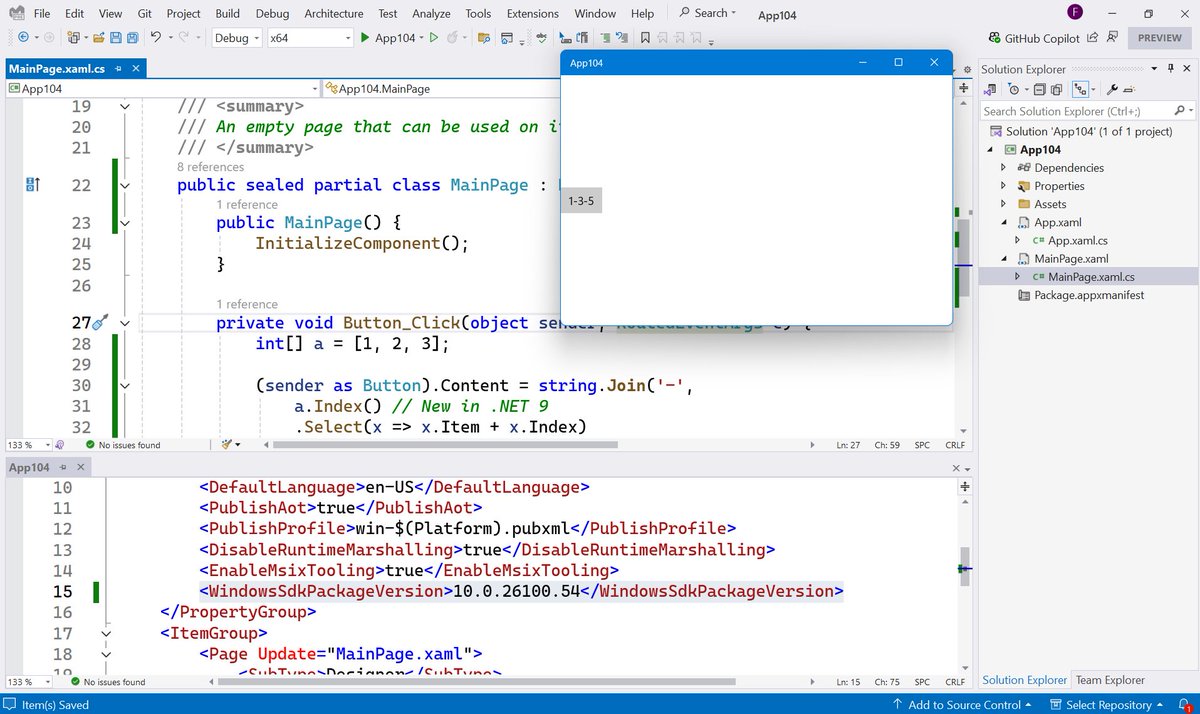Viewport: 1200px width, 714px height.
Task: Collapse All icon in Solution Explorer
Action: click(1039, 89)
